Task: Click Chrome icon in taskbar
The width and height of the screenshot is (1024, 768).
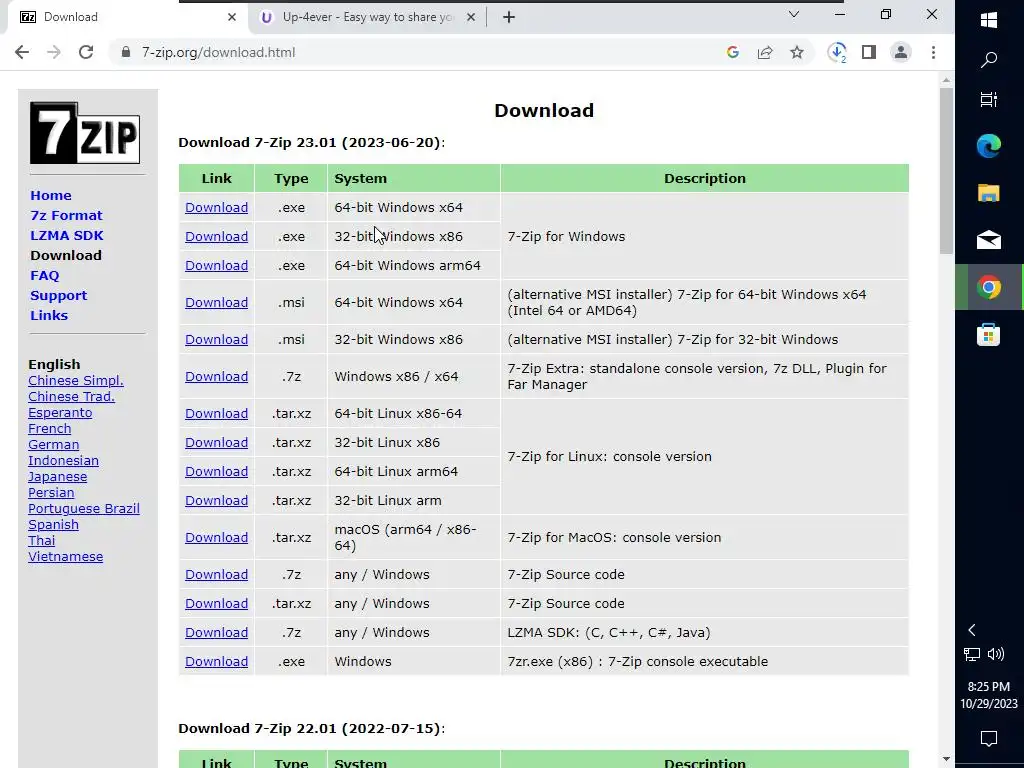Action: coord(989,287)
